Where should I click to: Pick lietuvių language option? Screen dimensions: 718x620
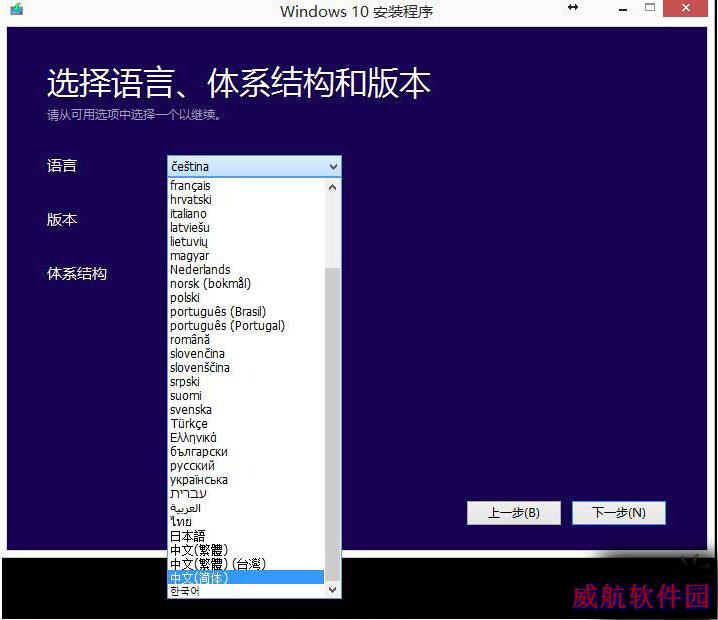pos(246,242)
